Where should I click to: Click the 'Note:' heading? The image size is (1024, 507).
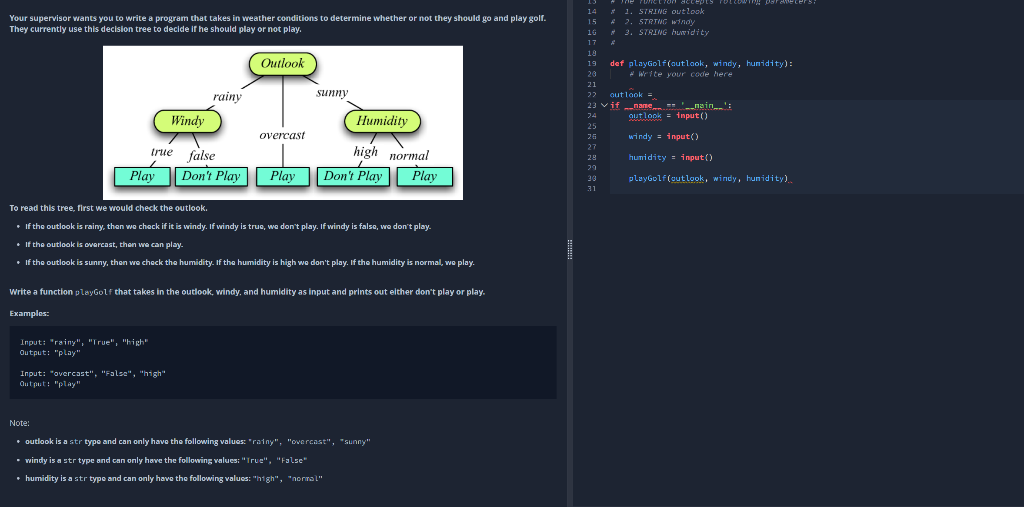pos(20,423)
